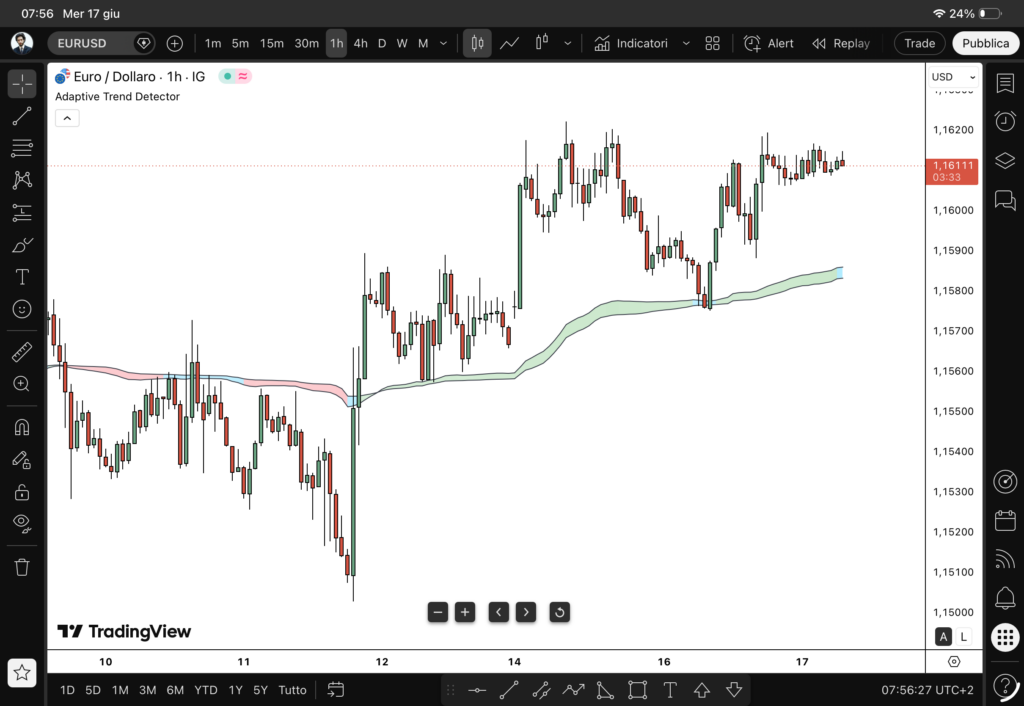Screen dimensions: 1024x706
Task: Open the notifications bell panel
Action: point(1005,597)
